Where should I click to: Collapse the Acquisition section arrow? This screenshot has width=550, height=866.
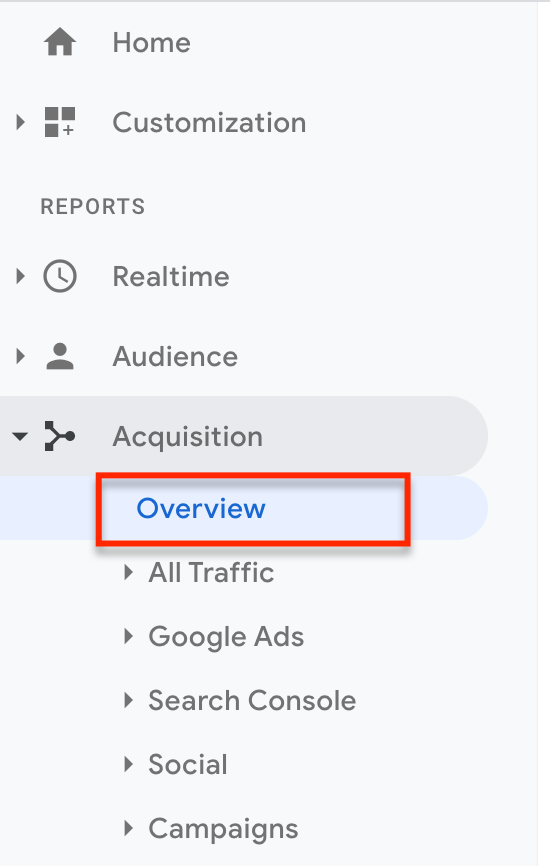click(x=20, y=437)
